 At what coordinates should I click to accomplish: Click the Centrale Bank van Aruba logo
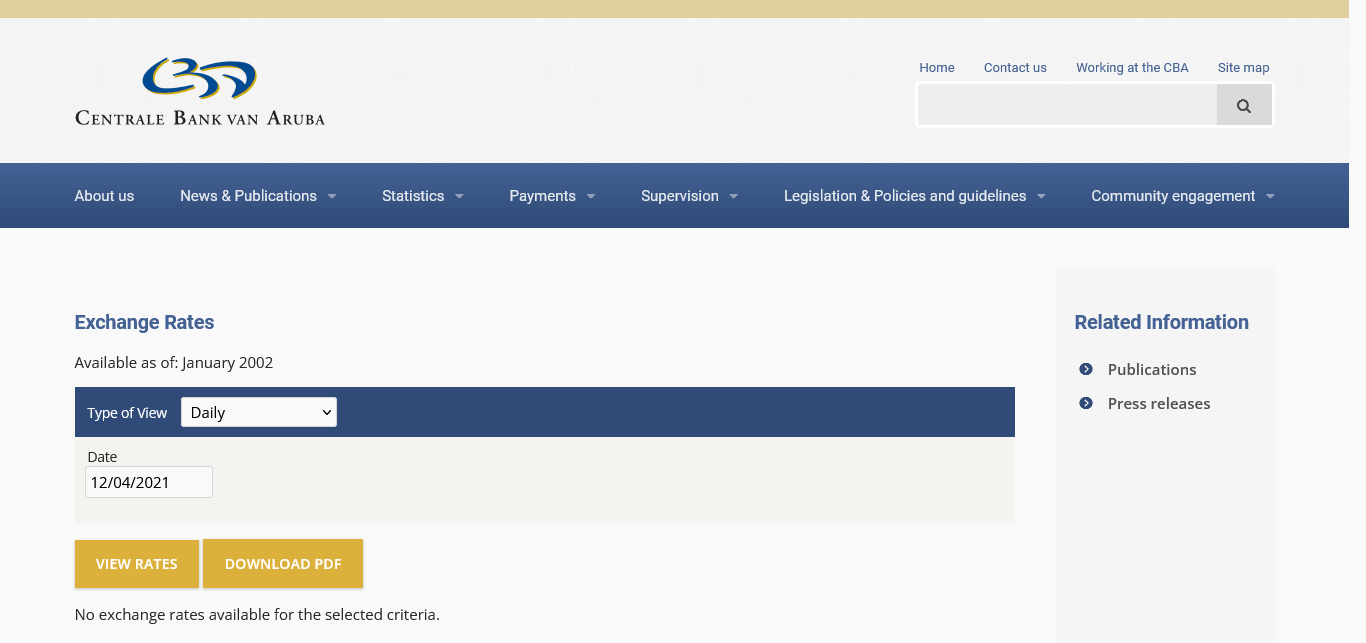click(x=200, y=92)
